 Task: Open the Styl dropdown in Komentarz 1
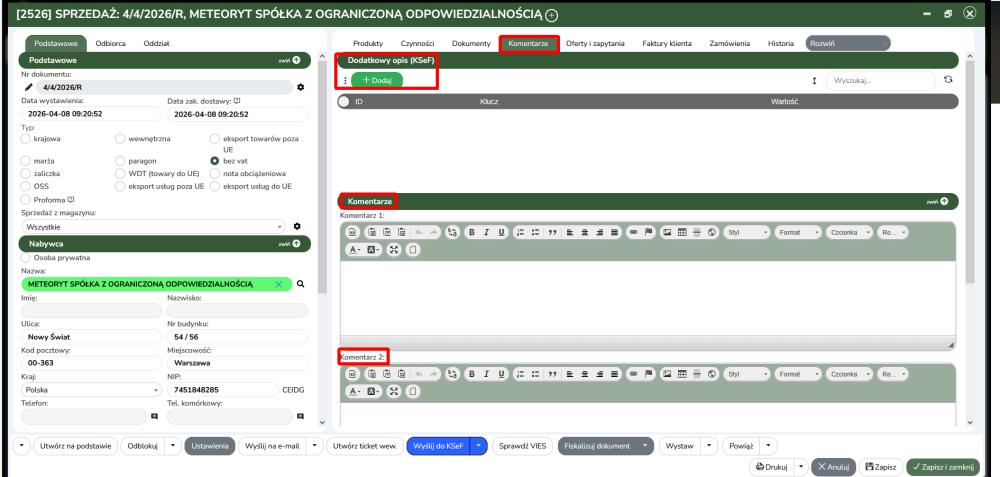click(x=747, y=232)
